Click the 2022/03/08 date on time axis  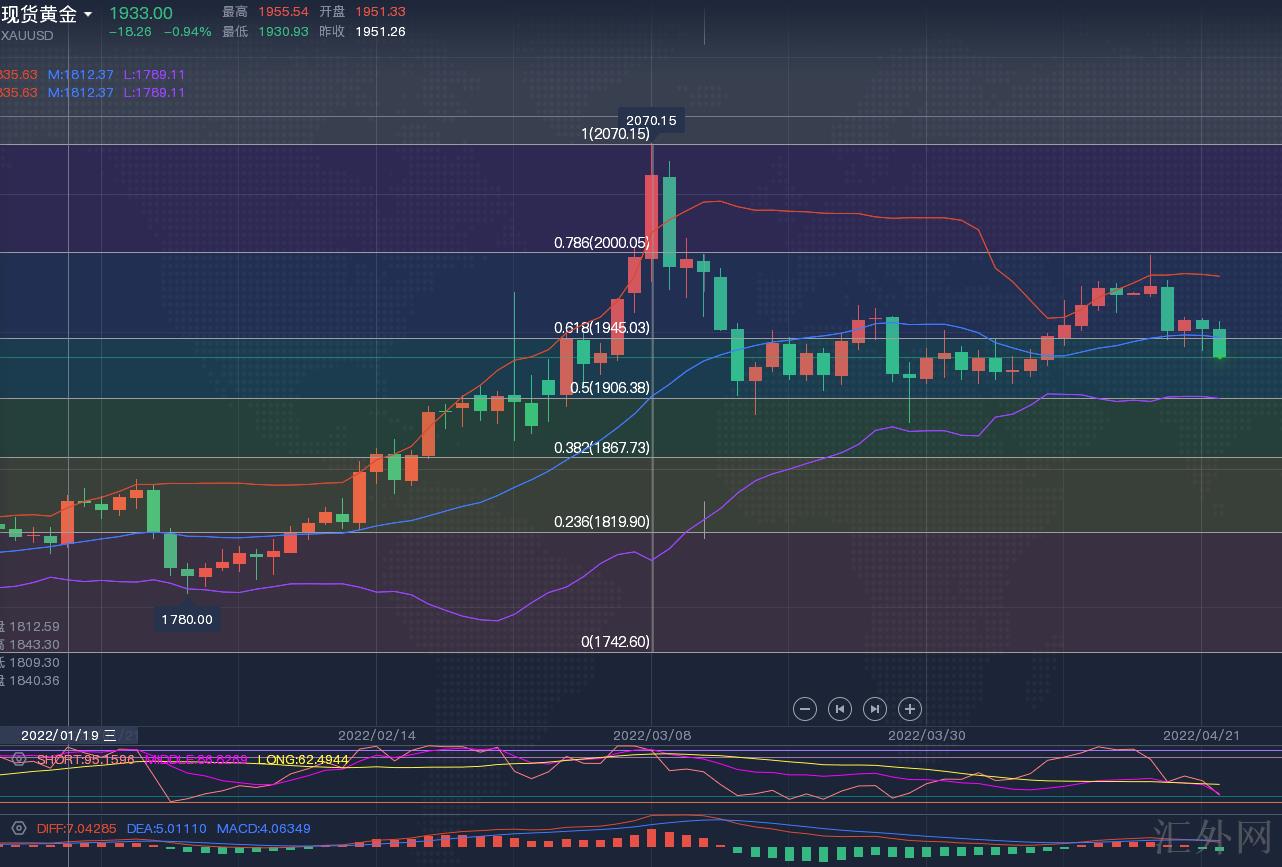pyautogui.click(x=651, y=735)
